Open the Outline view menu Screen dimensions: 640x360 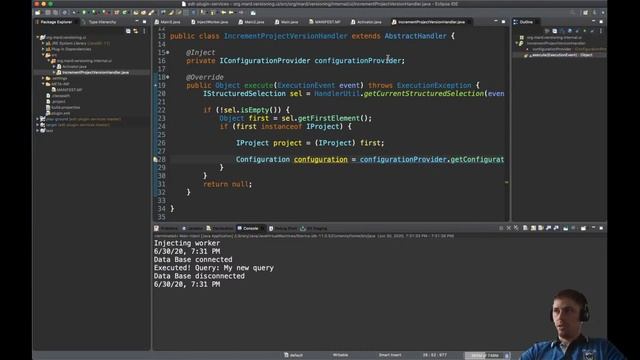[601, 31]
